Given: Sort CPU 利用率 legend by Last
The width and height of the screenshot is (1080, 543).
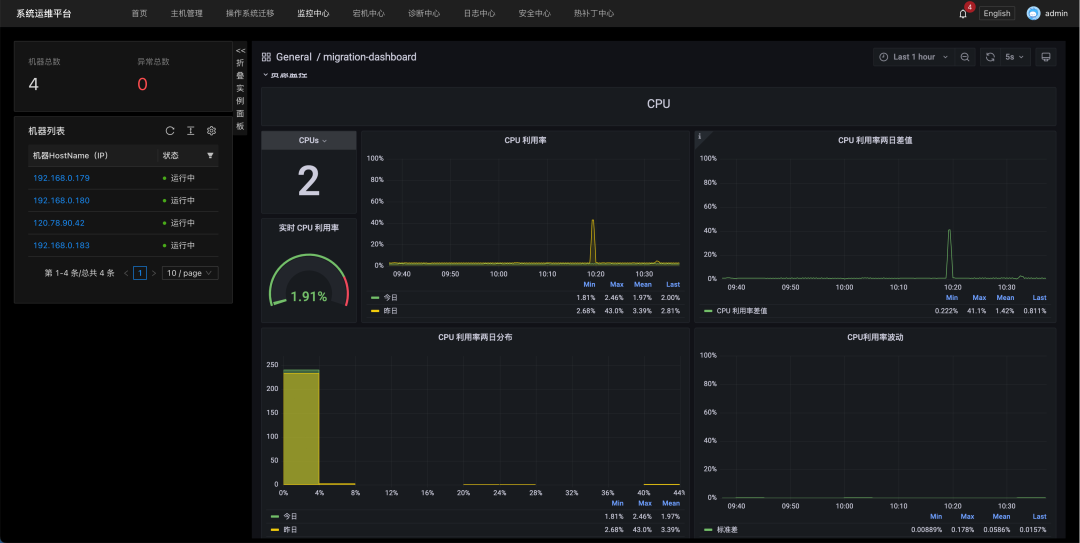Looking at the screenshot, I should (673, 284).
